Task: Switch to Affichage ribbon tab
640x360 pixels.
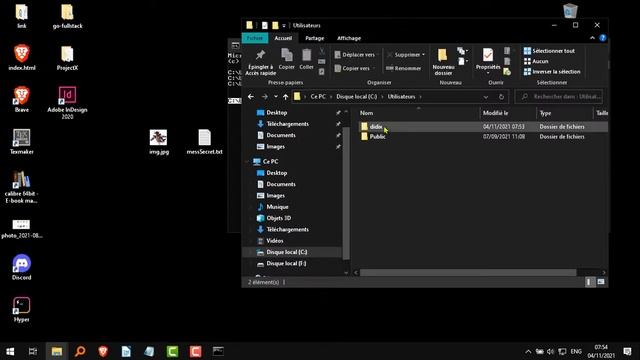Action: pos(349,38)
